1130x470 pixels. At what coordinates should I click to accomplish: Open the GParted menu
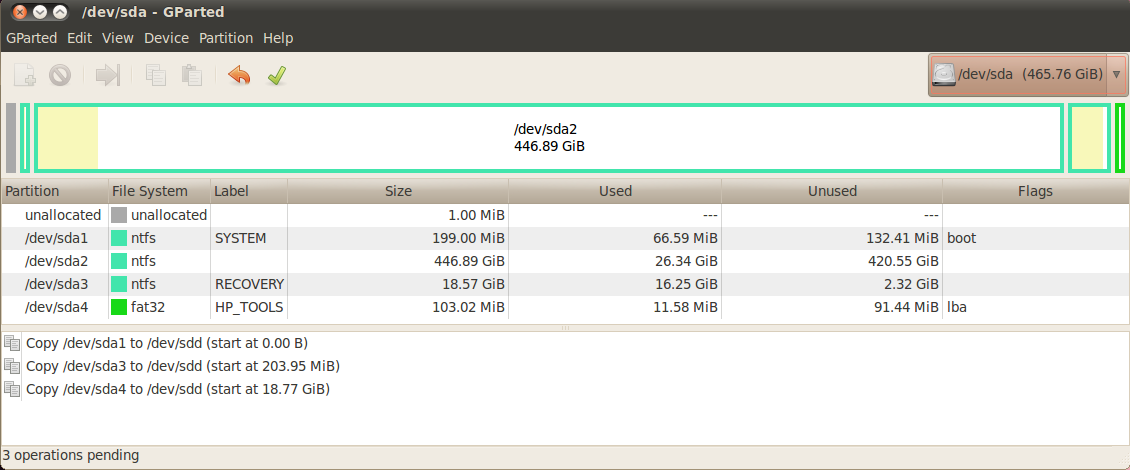31,38
